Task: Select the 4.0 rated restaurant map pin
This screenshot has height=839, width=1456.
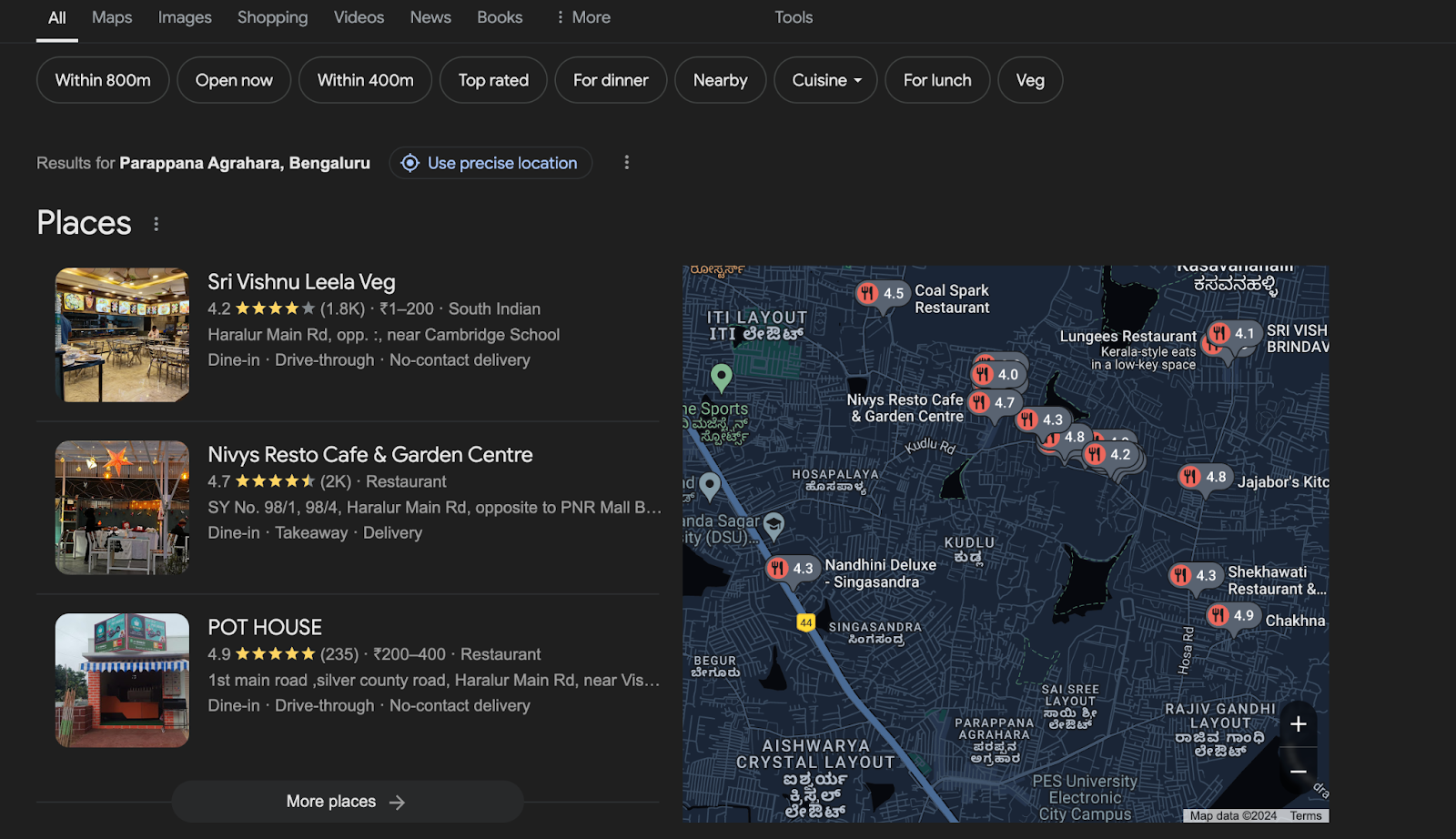Action: tap(996, 375)
